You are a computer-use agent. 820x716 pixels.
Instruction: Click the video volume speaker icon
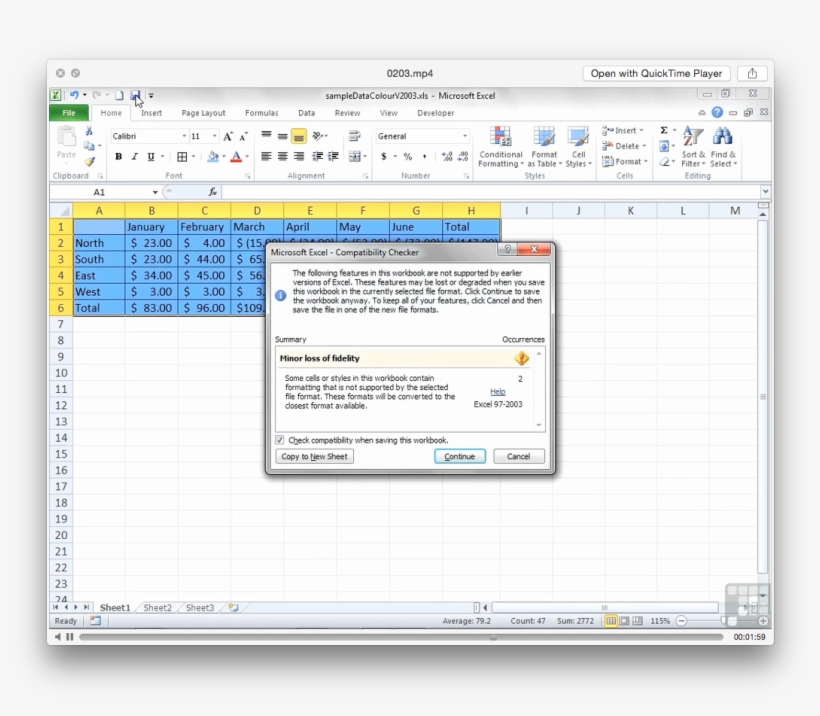pyautogui.click(x=58, y=637)
